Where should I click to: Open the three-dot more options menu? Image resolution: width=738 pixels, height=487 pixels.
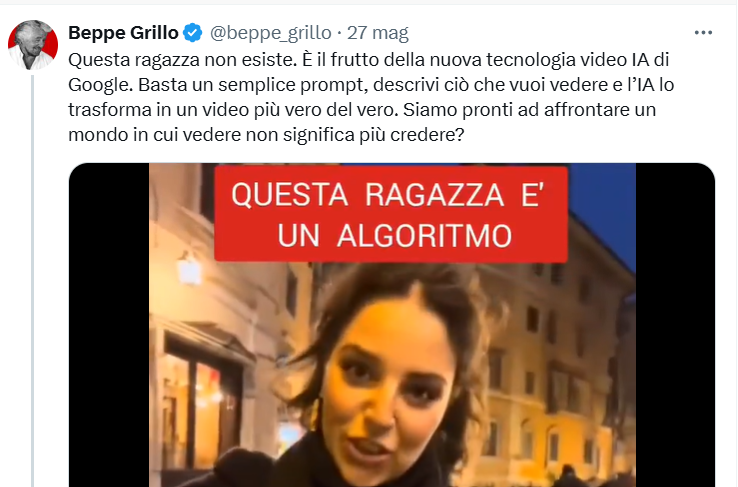click(703, 32)
